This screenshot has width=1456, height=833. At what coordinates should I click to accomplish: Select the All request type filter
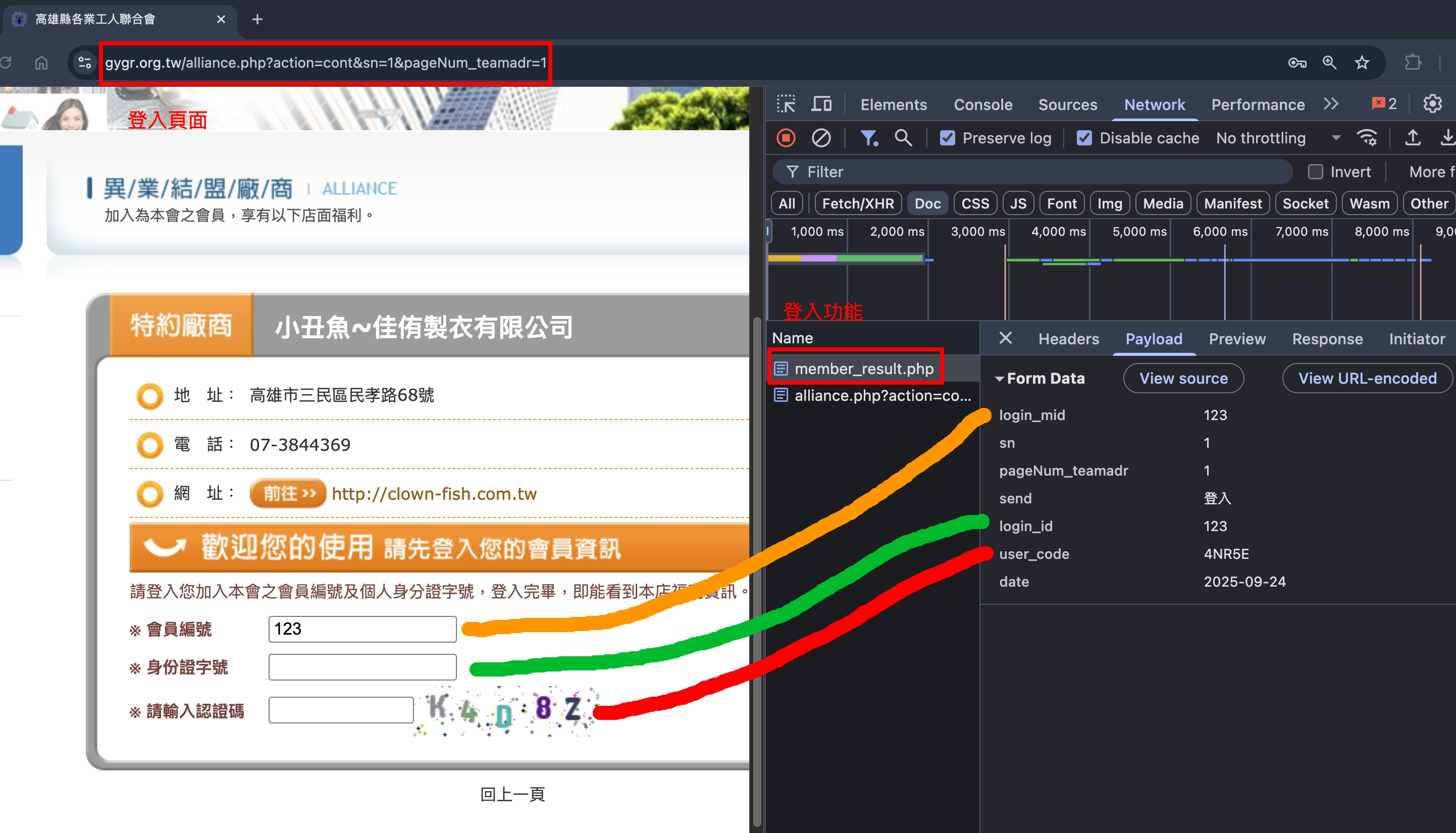pos(787,203)
